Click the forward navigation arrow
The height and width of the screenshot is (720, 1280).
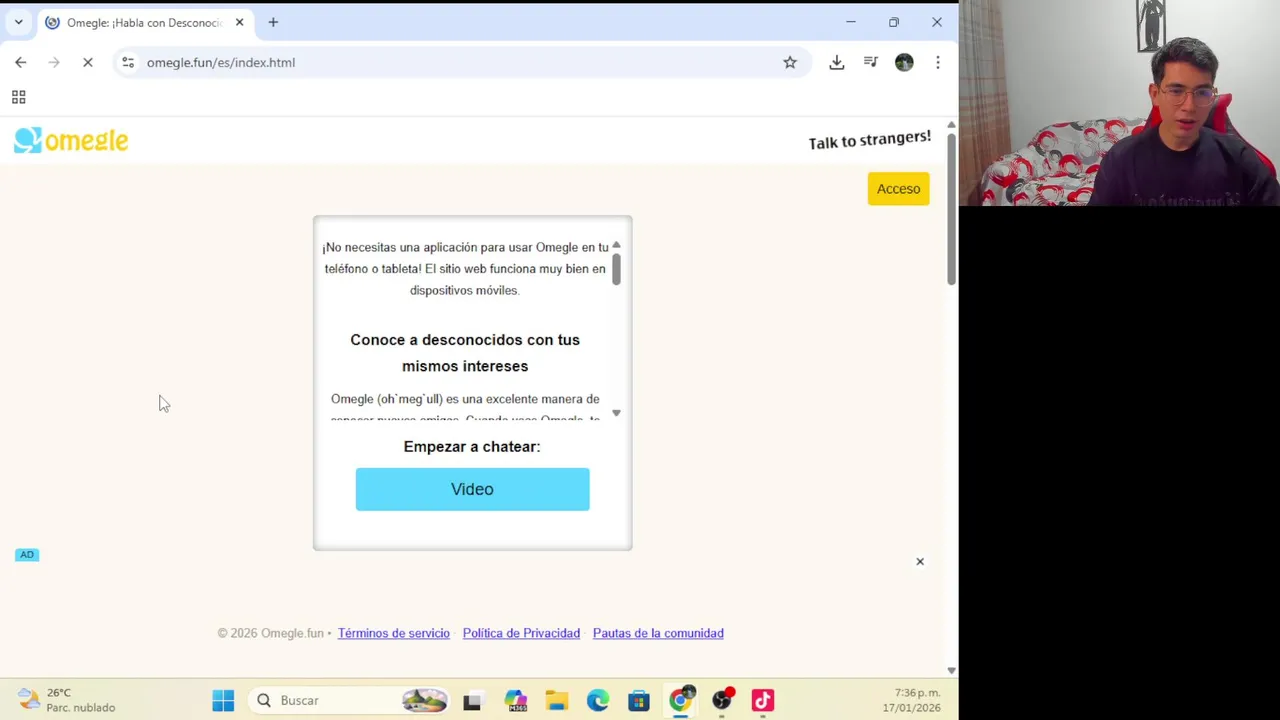tap(54, 62)
